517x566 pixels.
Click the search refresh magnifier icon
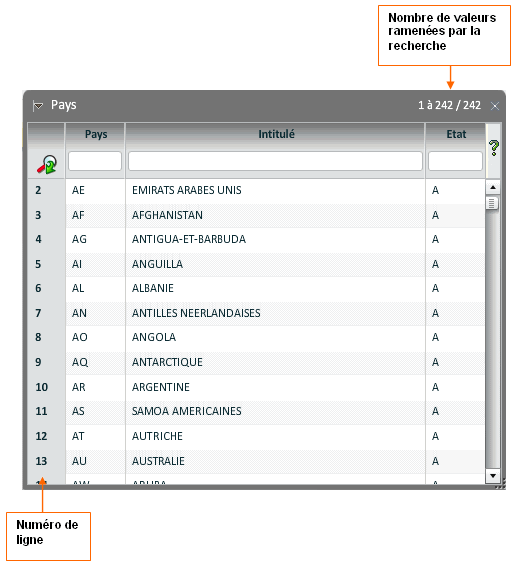47,165
